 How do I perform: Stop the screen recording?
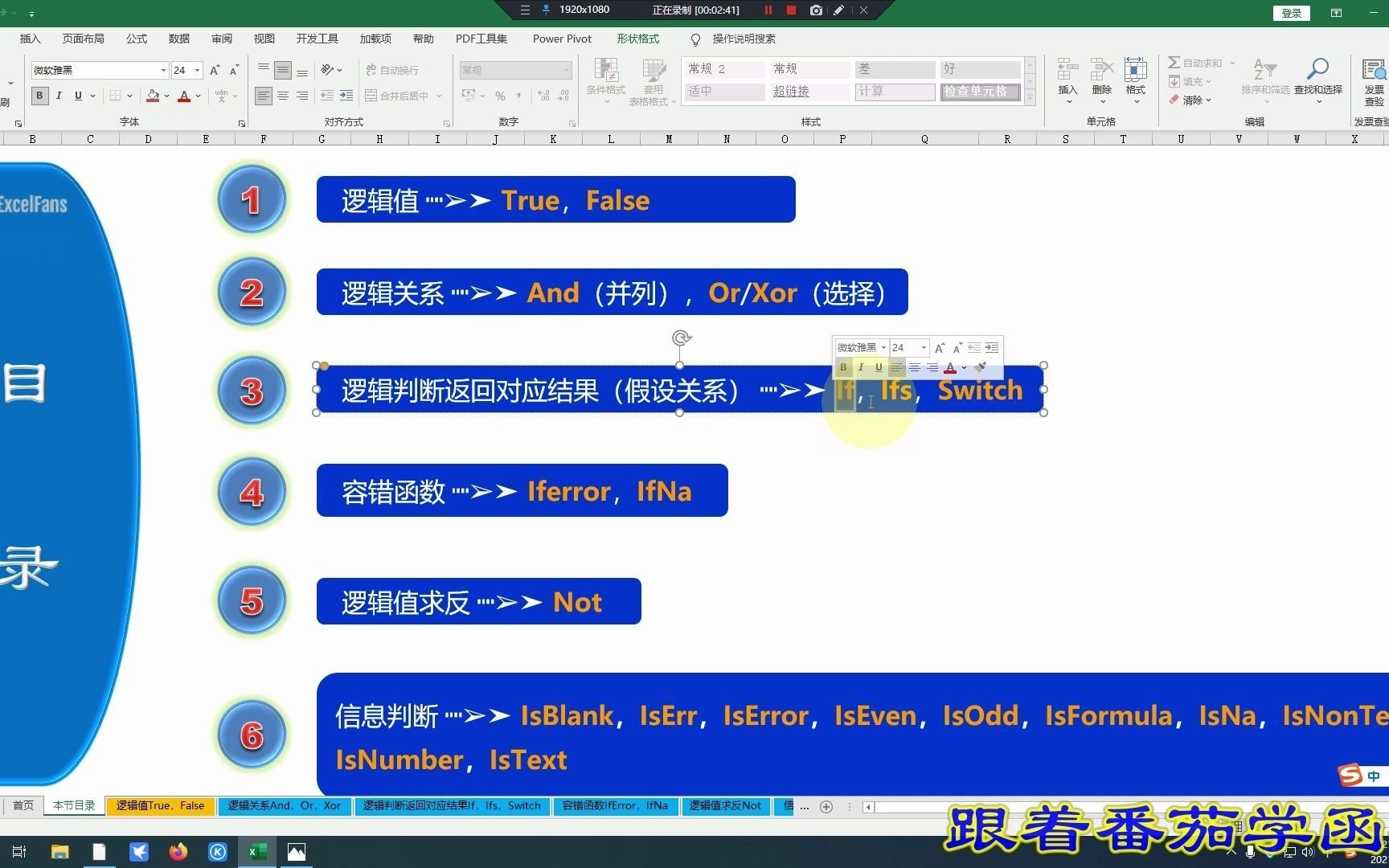[791, 10]
